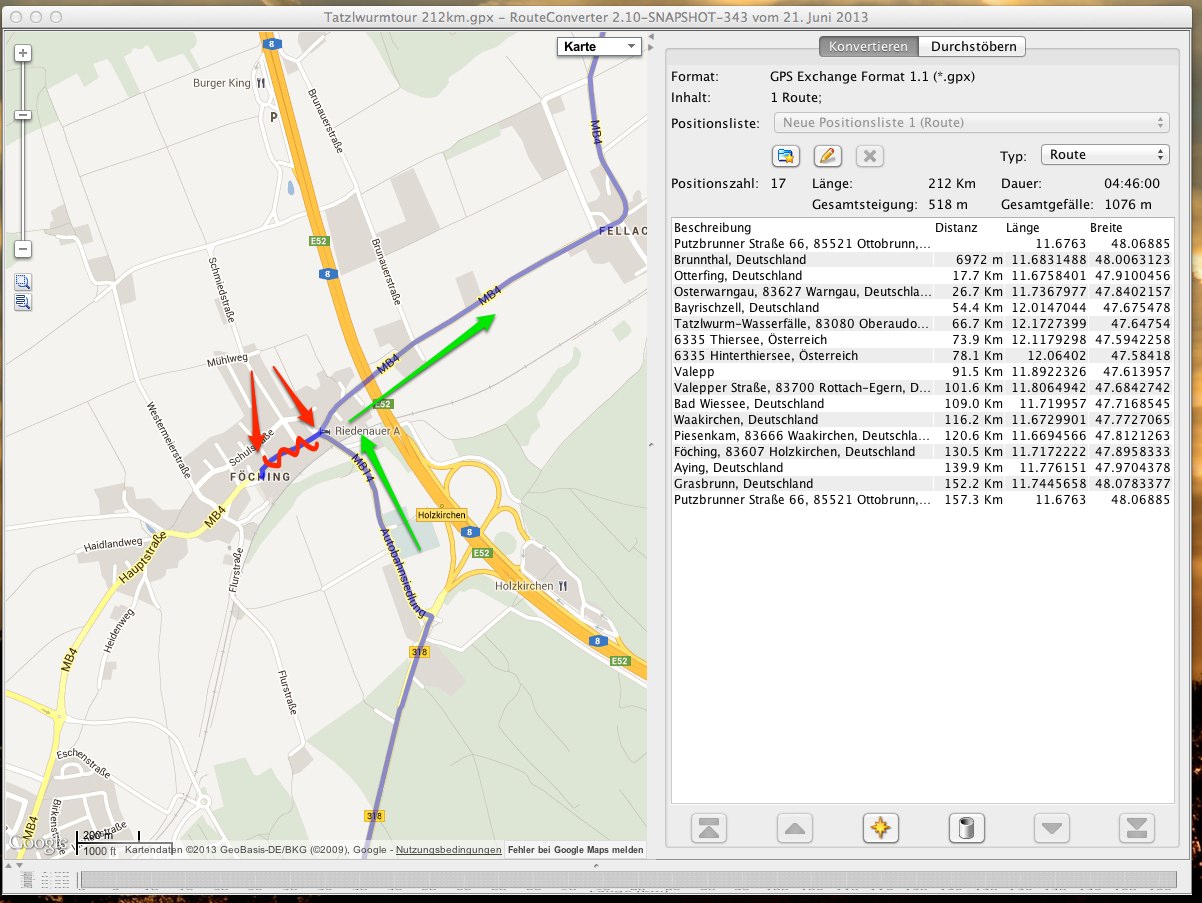Move selected position to top of list
Screen dimensions: 1202x903
(709, 829)
